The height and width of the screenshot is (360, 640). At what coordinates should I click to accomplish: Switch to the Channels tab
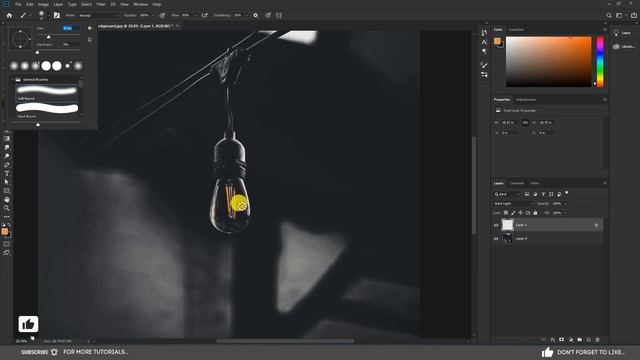click(x=516, y=183)
